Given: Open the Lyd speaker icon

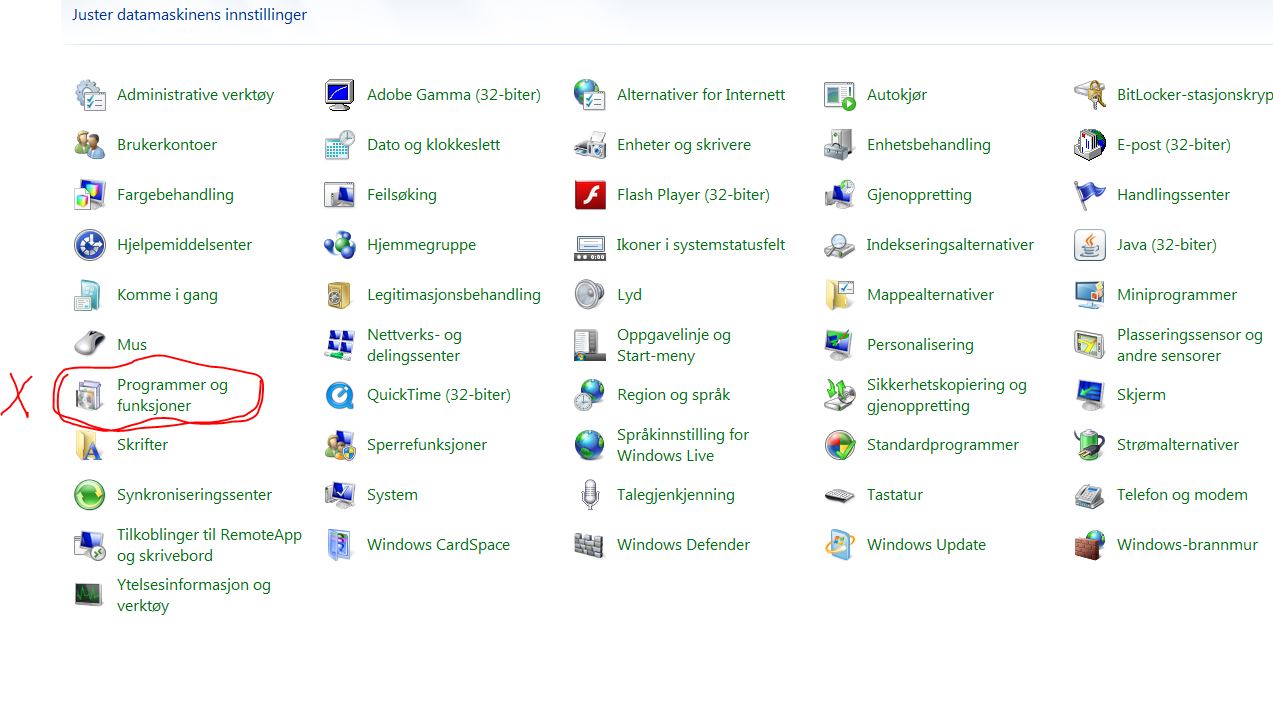Looking at the screenshot, I should click(590, 295).
